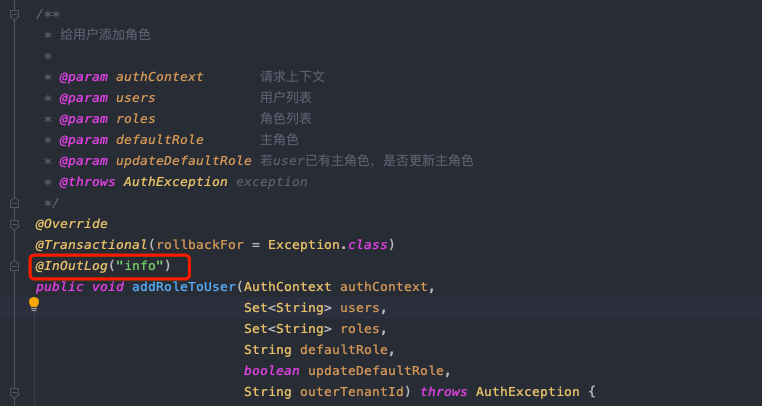This screenshot has width=762, height=406.
Task: Click the @InOutLog annotation
Action: [x=71, y=266]
